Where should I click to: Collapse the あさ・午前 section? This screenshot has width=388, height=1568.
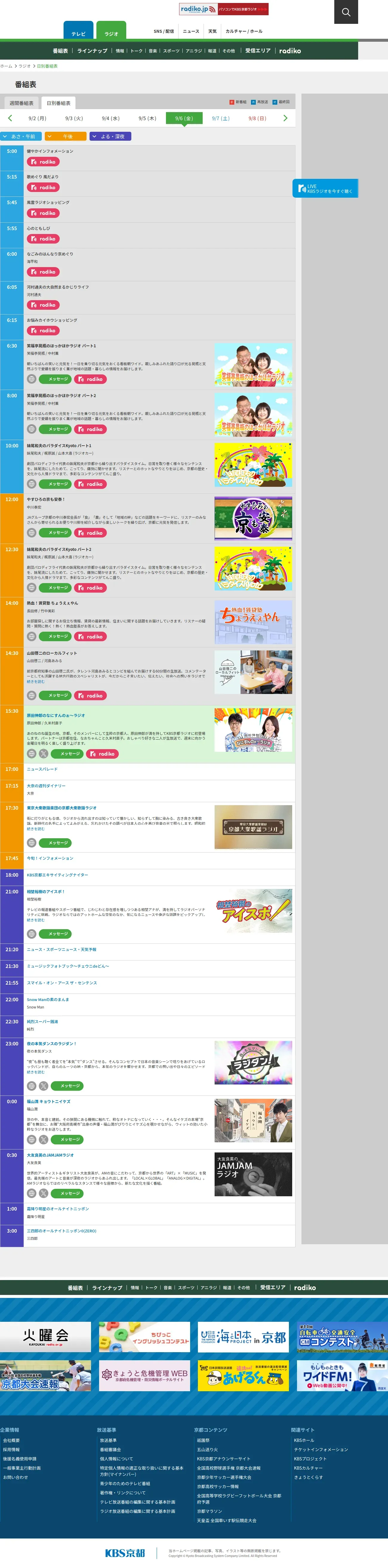(21, 136)
